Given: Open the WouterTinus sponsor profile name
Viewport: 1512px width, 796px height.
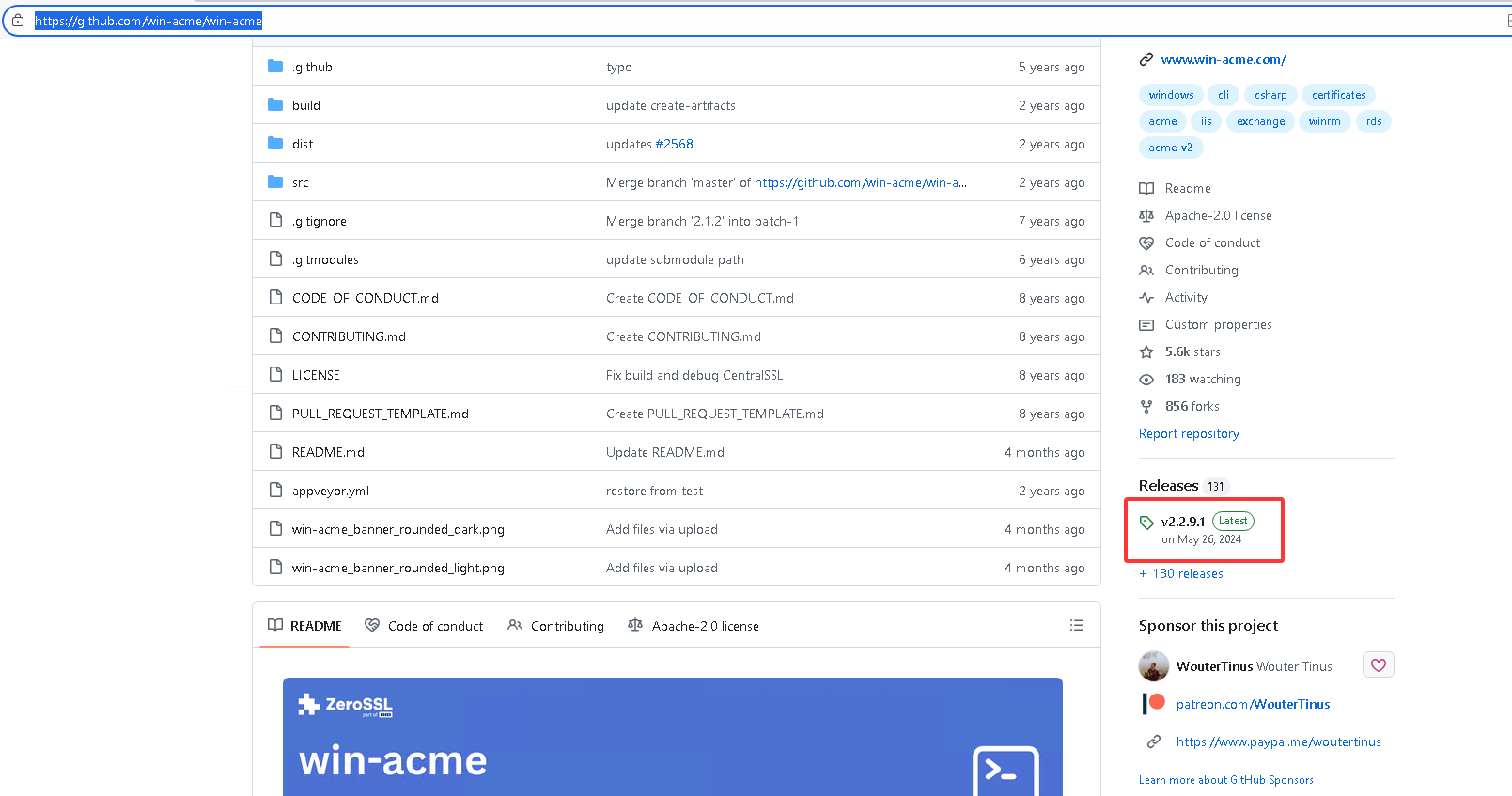Looking at the screenshot, I should click(x=1215, y=666).
